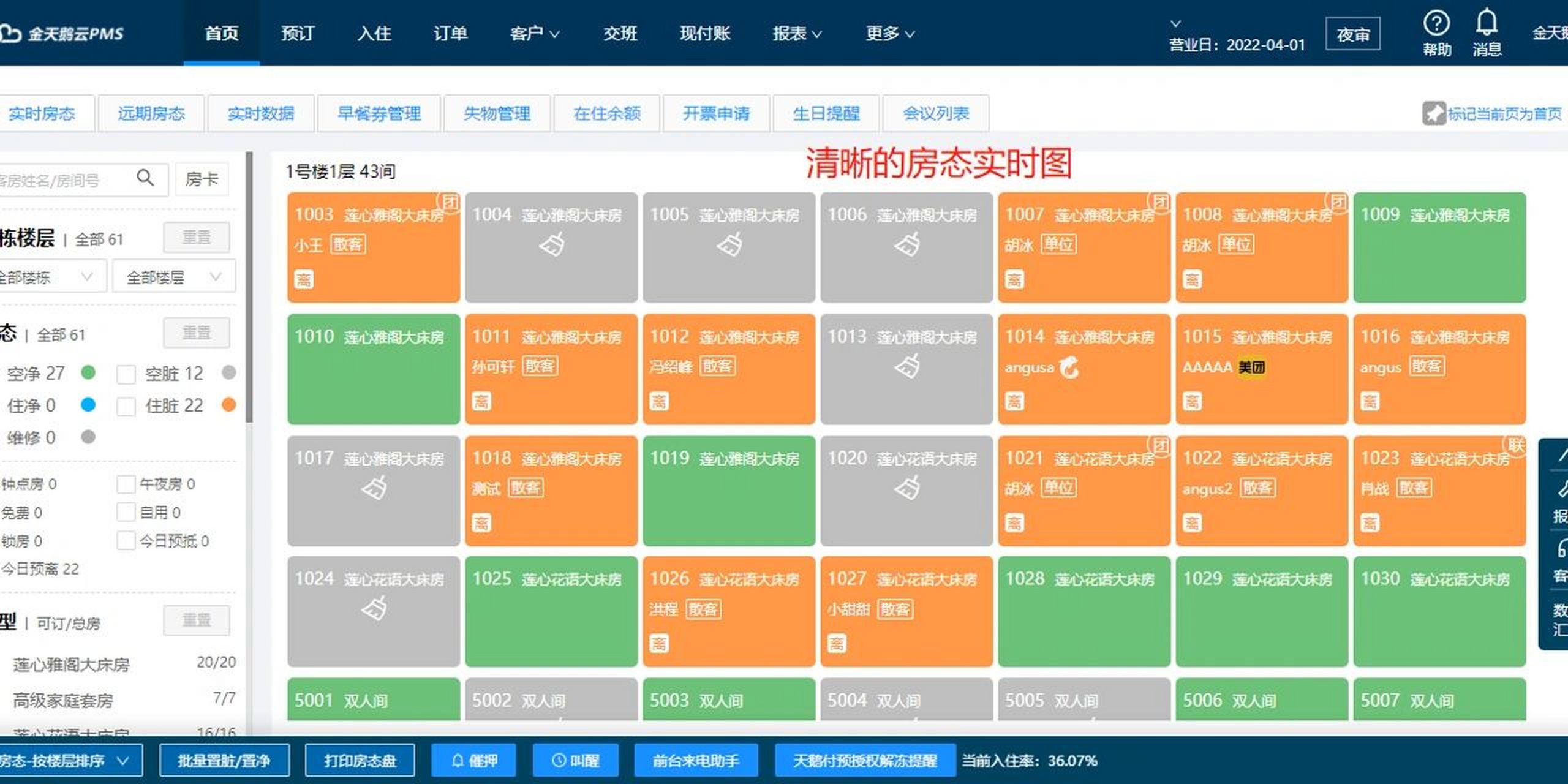1568x784 pixels.
Task: Click the magnifier search icon beside room search box
Action: [146, 178]
